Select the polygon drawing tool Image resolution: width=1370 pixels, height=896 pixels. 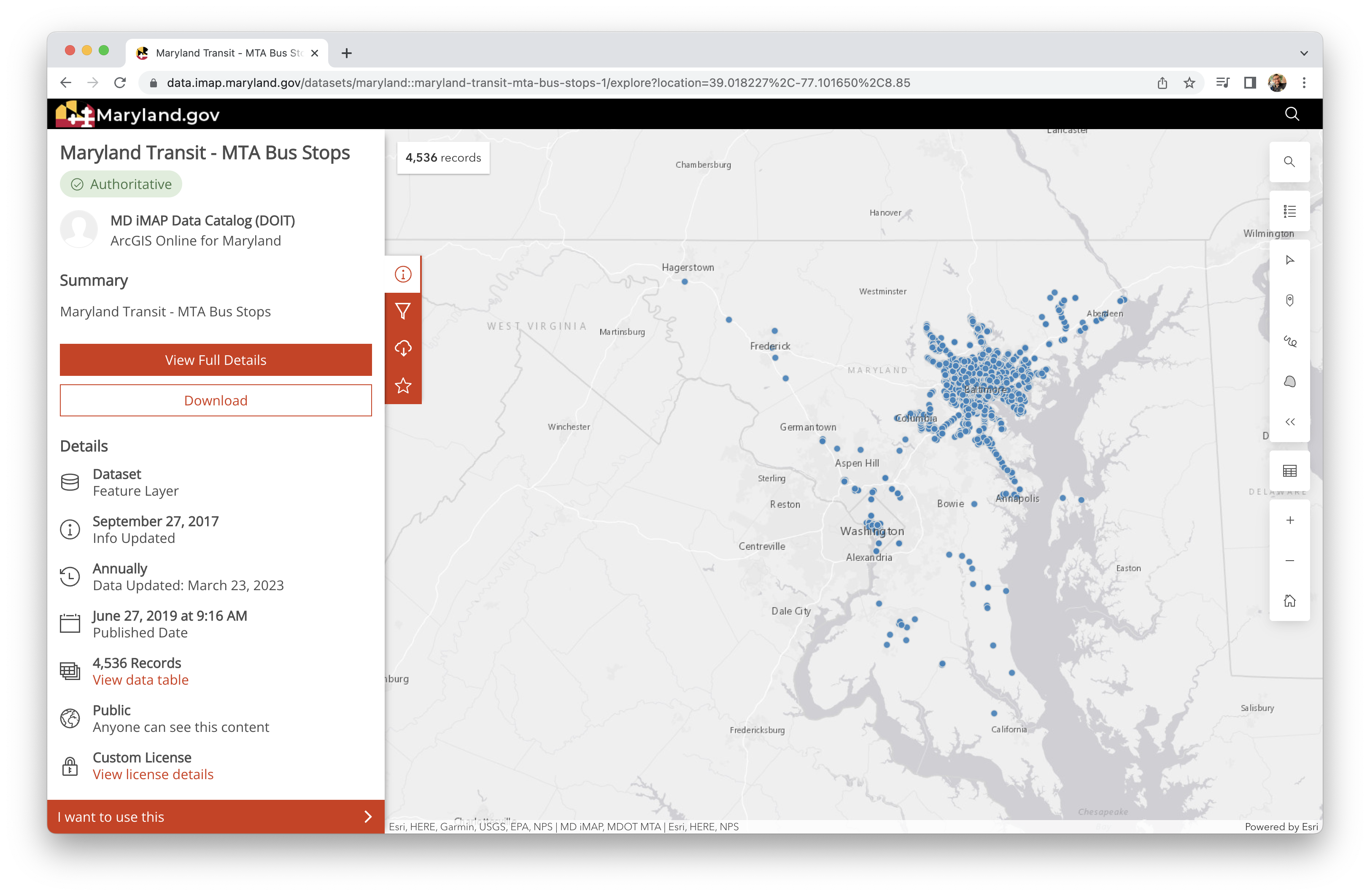tap(1289, 381)
